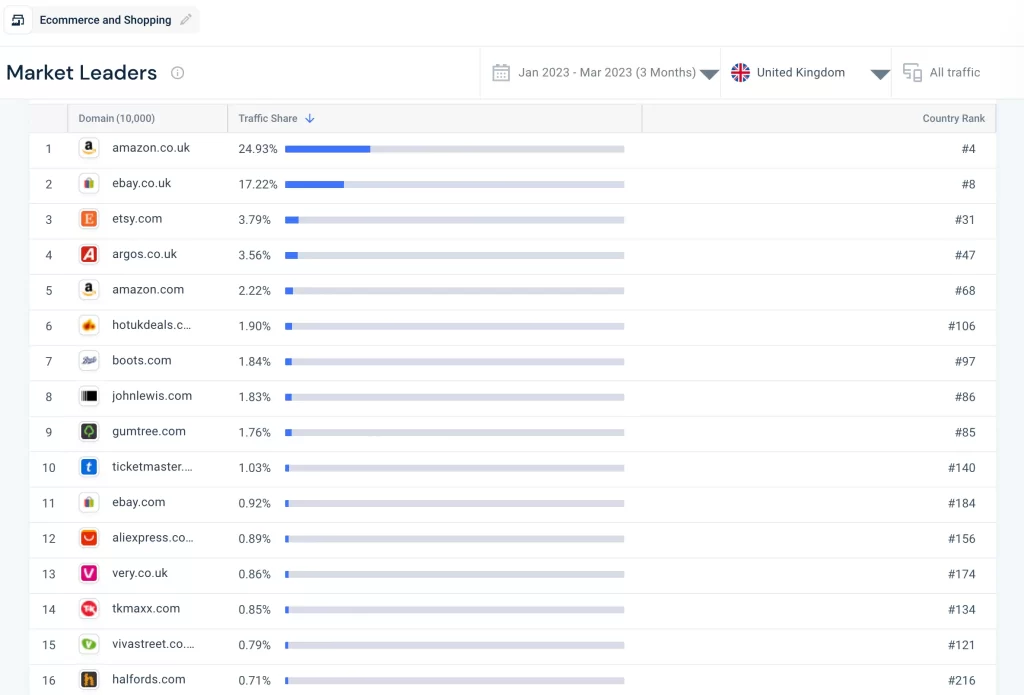The width and height of the screenshot is (1024, 695).
Task: Click country rank #8
Action: pyautogui.click(x=968, y=184)
